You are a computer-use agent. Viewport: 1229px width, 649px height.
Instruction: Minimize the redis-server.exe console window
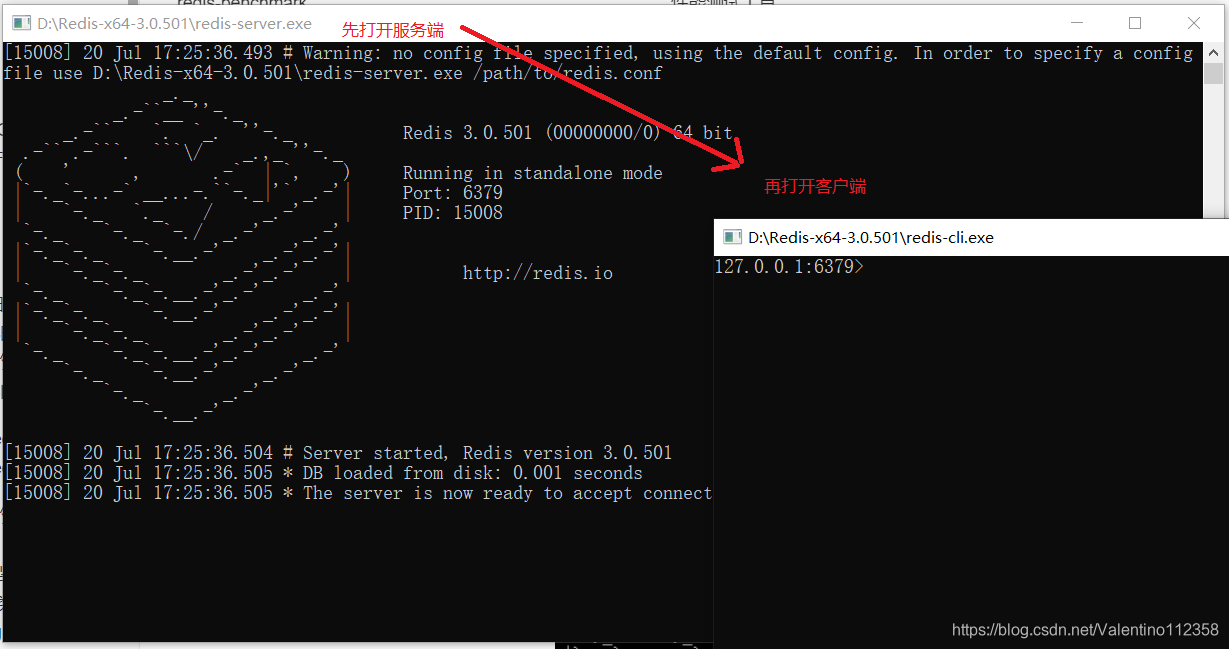[x=1077, y=23]
